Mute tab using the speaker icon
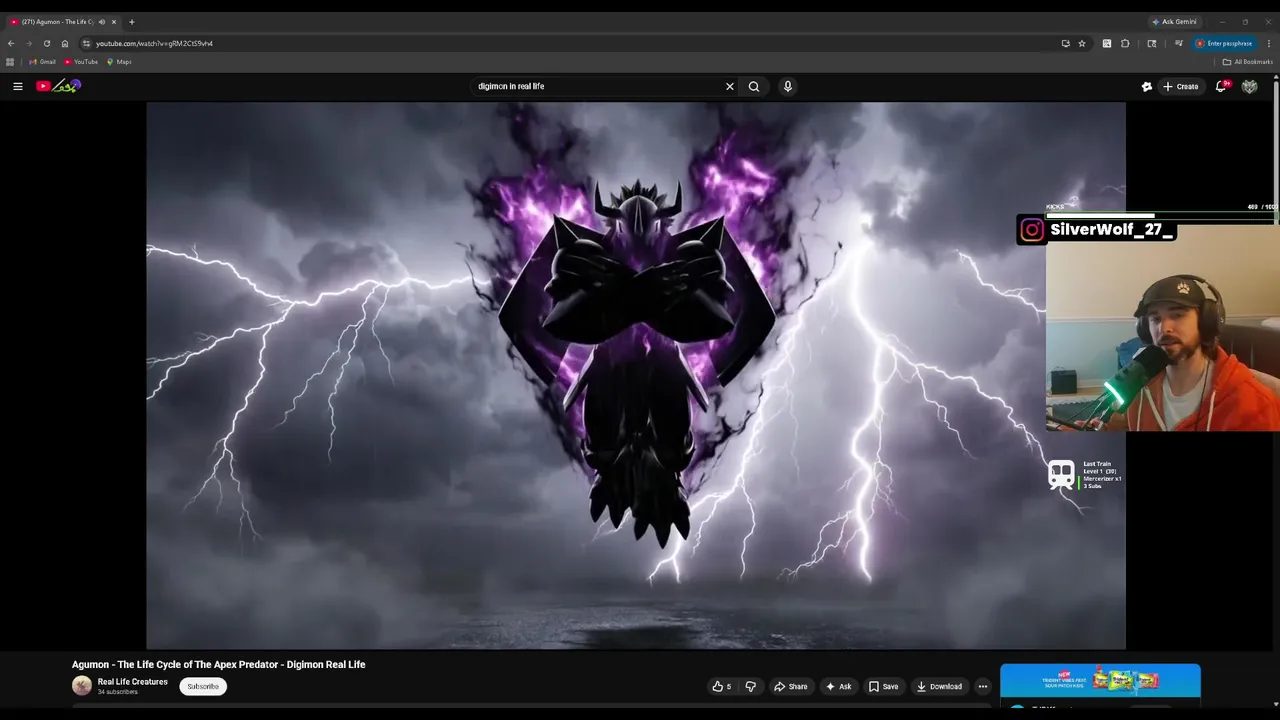 click(x=101, y=21)
